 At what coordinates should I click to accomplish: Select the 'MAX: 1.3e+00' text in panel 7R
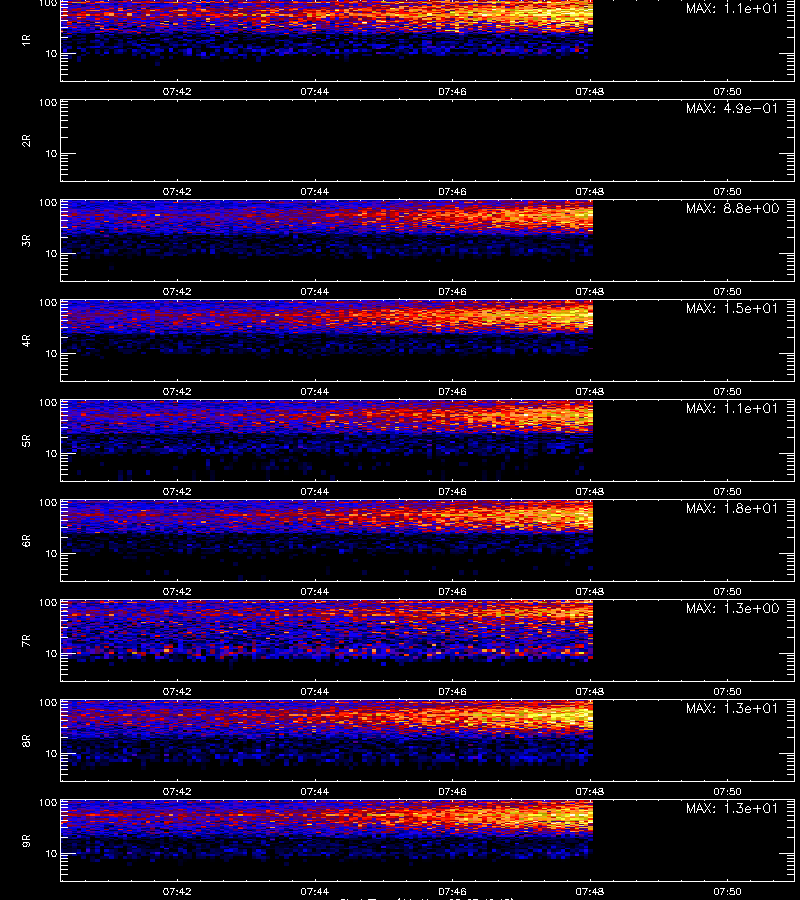click(x=732, y=608)
